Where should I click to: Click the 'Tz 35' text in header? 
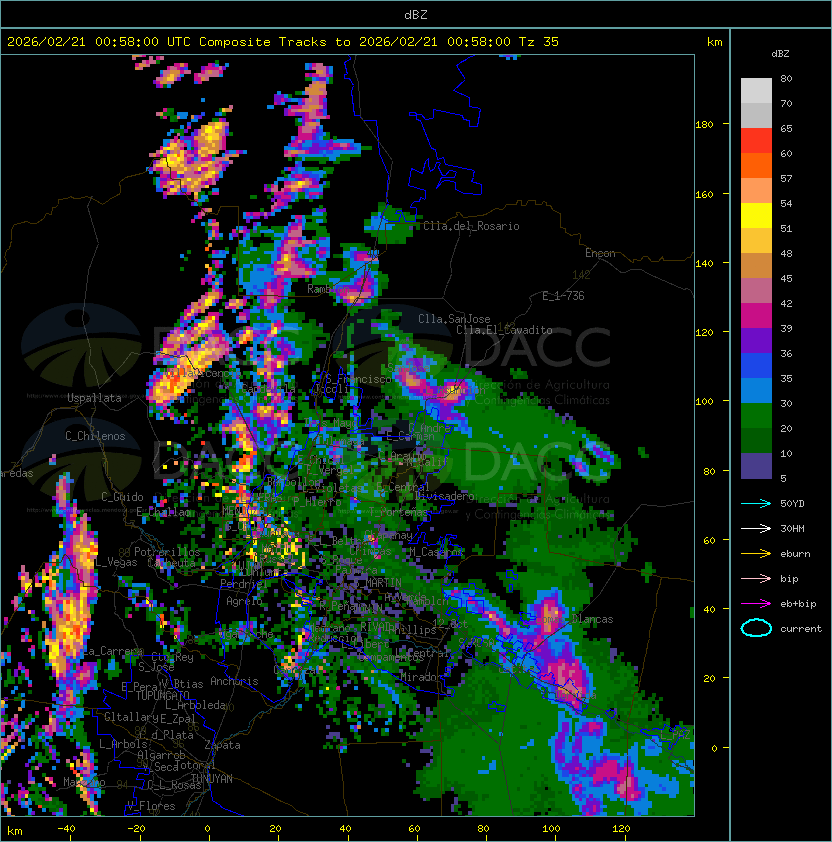pos(539,42)
